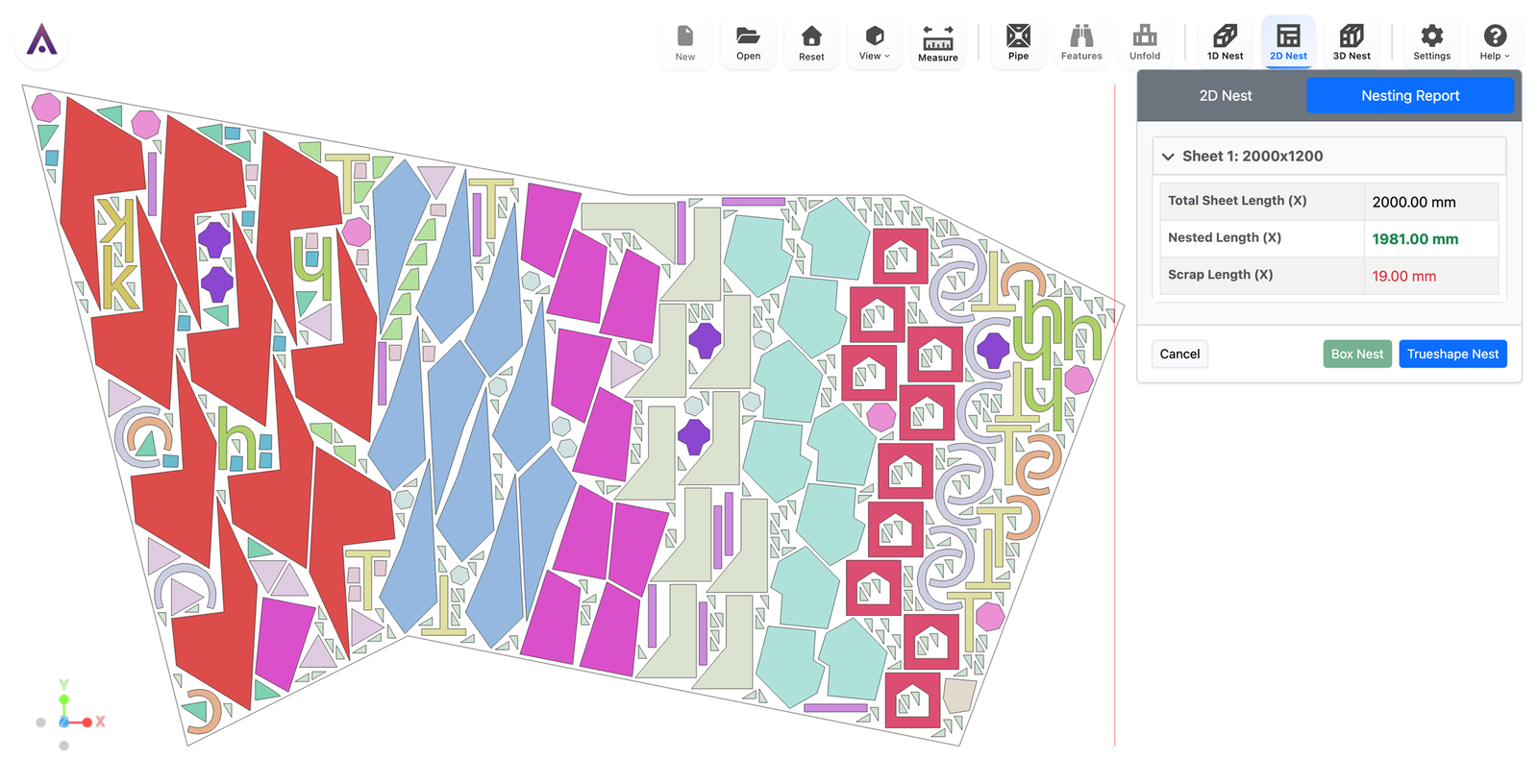Viewport: 1538px width, 784px height.
Task: Click the Total Sheet Length value 2000.00 mm
Action: (1414, 202)
